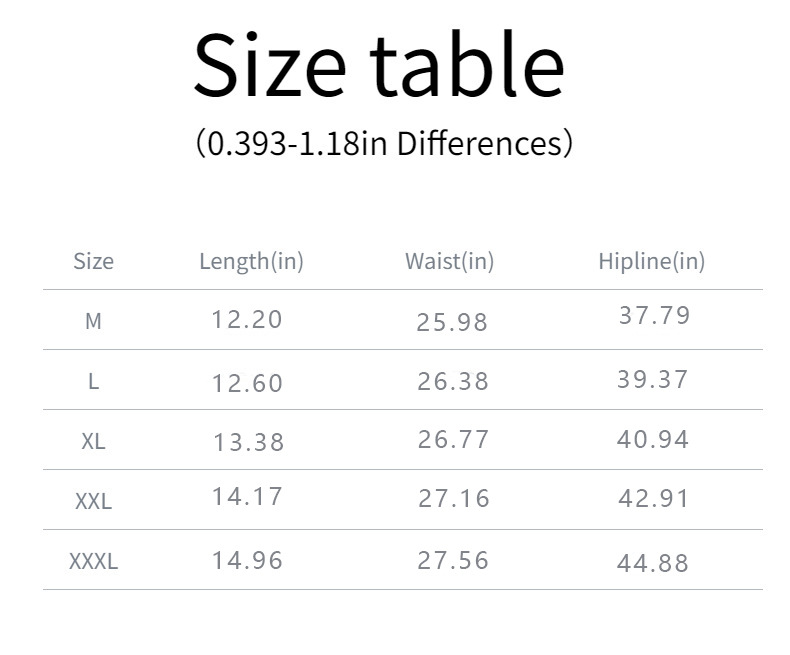Screen dimensions: 790x655
Task: Select the 'XXXL' size row label
Action: [x=93, y=561]
